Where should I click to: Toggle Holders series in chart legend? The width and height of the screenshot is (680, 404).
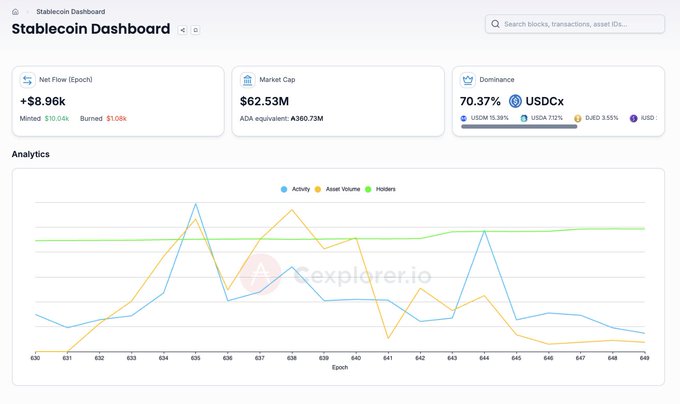[380, 189]
